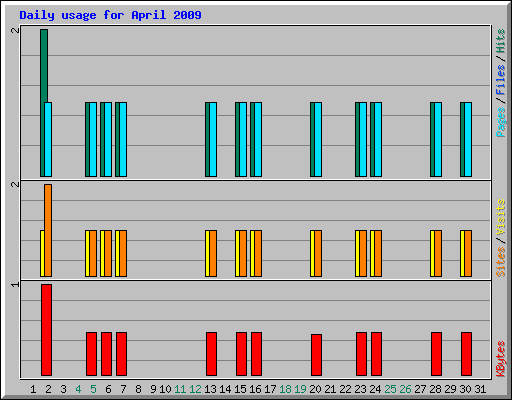This screenshot has height=400, width=512.
Task: Click the orange Sites bar for day 6
Action: pyautogui.click(x=108, y=253)
